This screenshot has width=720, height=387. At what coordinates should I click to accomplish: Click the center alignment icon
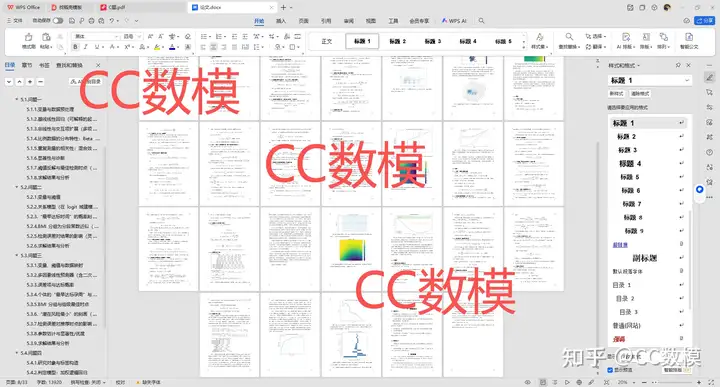coord(214,47)
